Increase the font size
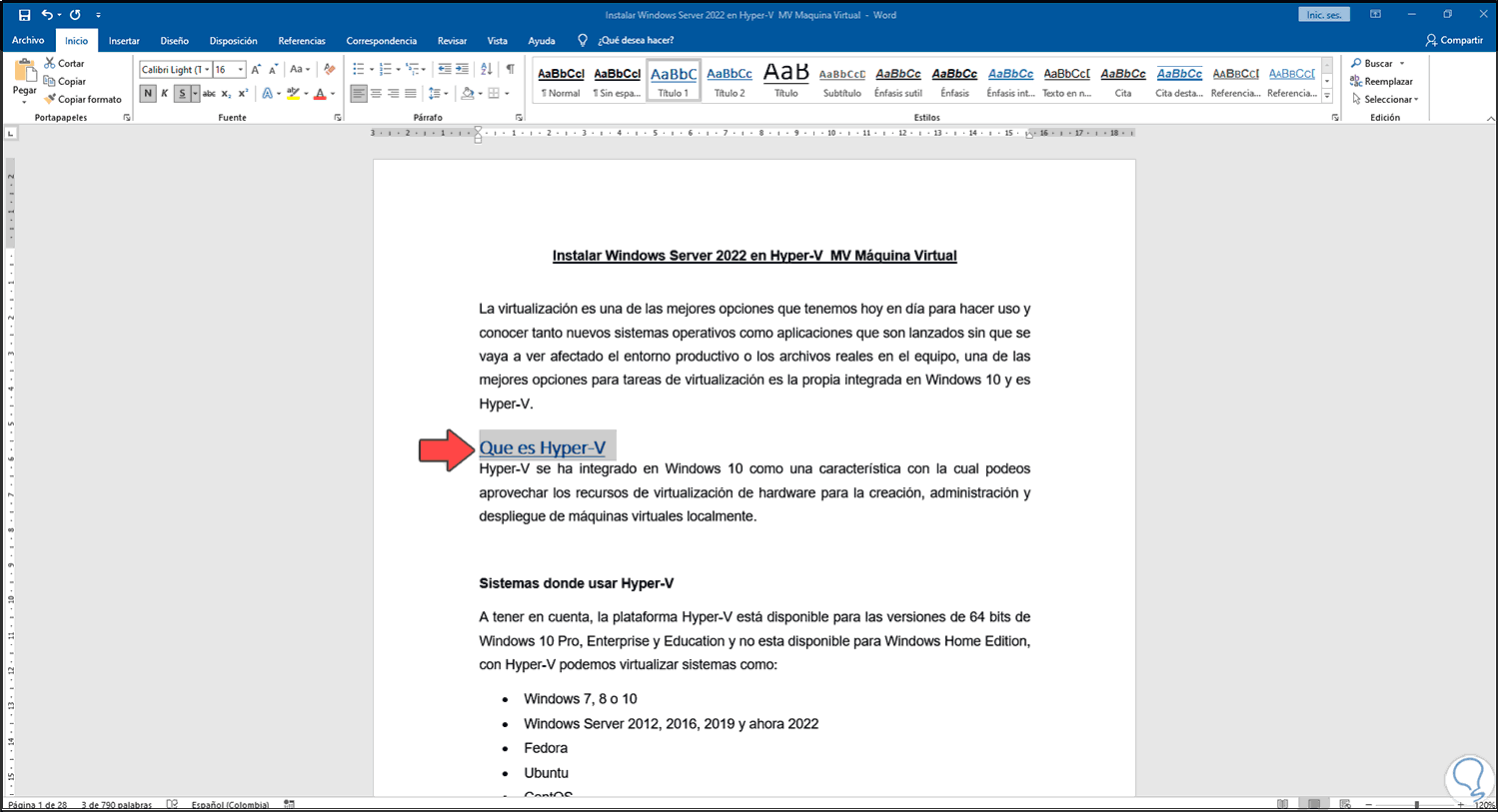The width and height of the screenshot is (1499, 812). (257, 69)
